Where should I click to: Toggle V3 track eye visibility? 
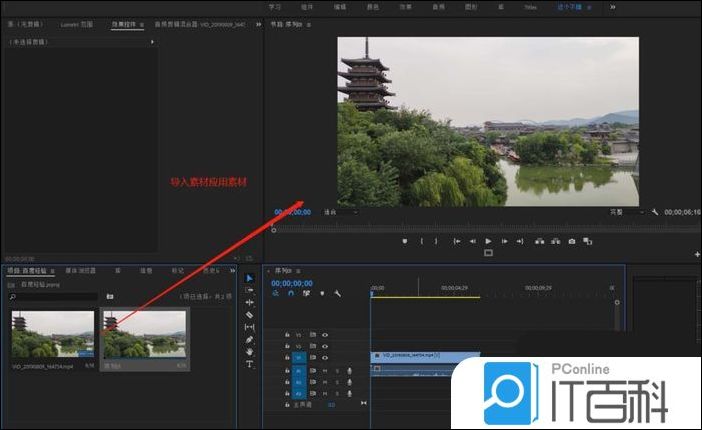coord(325,334)
